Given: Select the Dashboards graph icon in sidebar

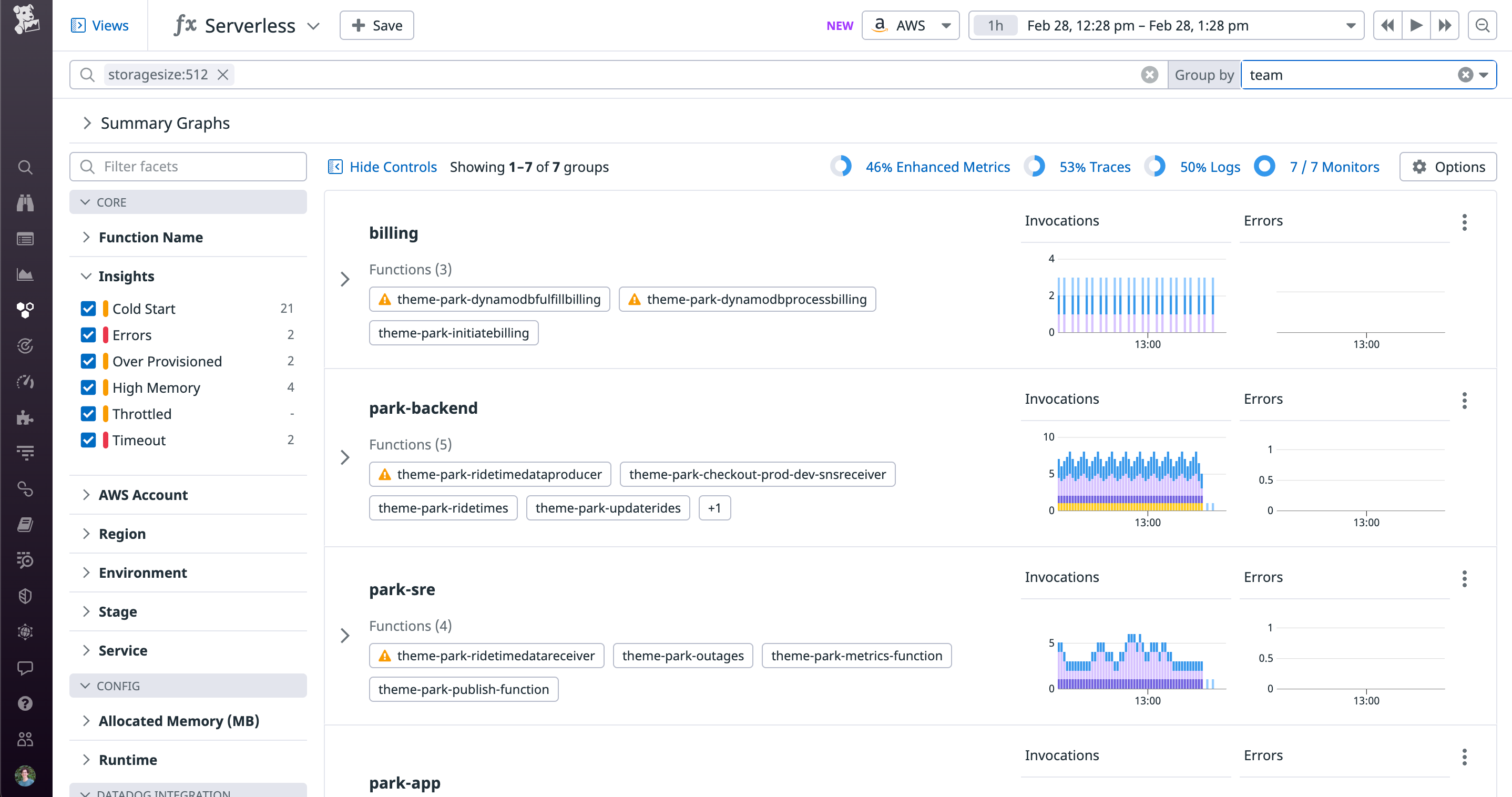Looking at the screenshot, I should pos(25,273).
